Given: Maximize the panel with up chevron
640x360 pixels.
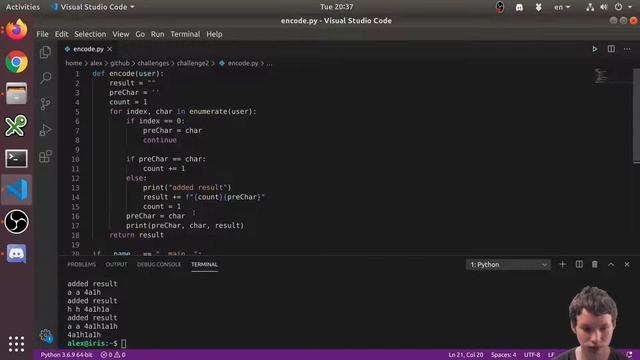Looking at the screenshot, I should click(611, 264).
